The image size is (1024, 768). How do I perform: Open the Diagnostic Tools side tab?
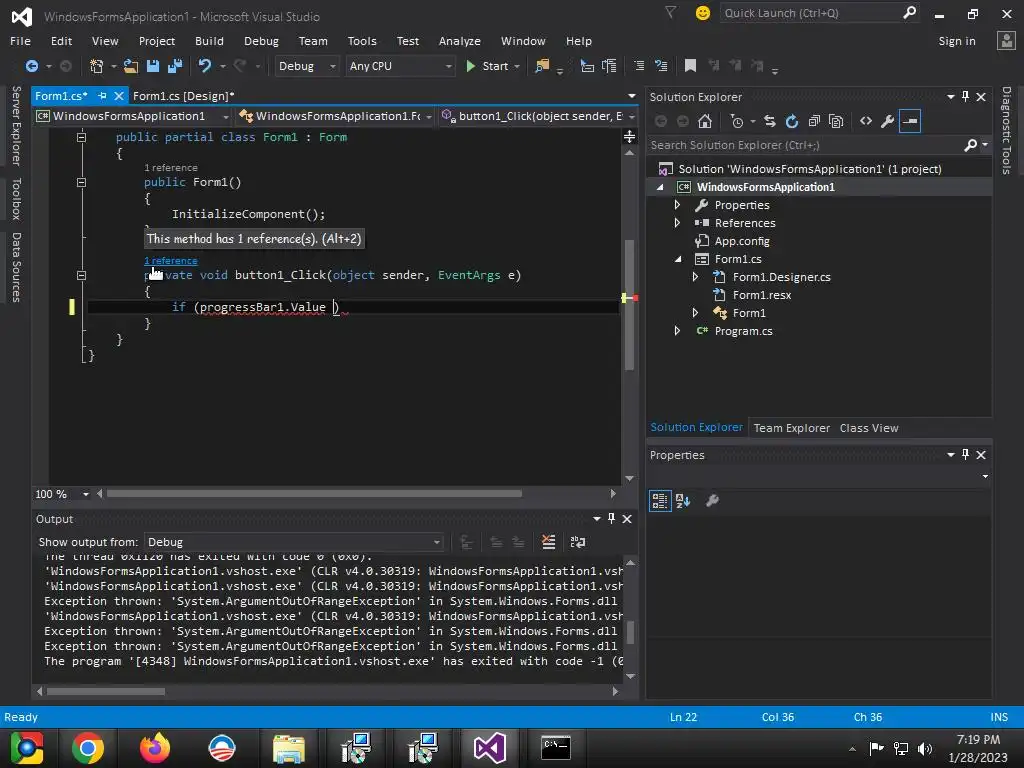coord(1006,131)
